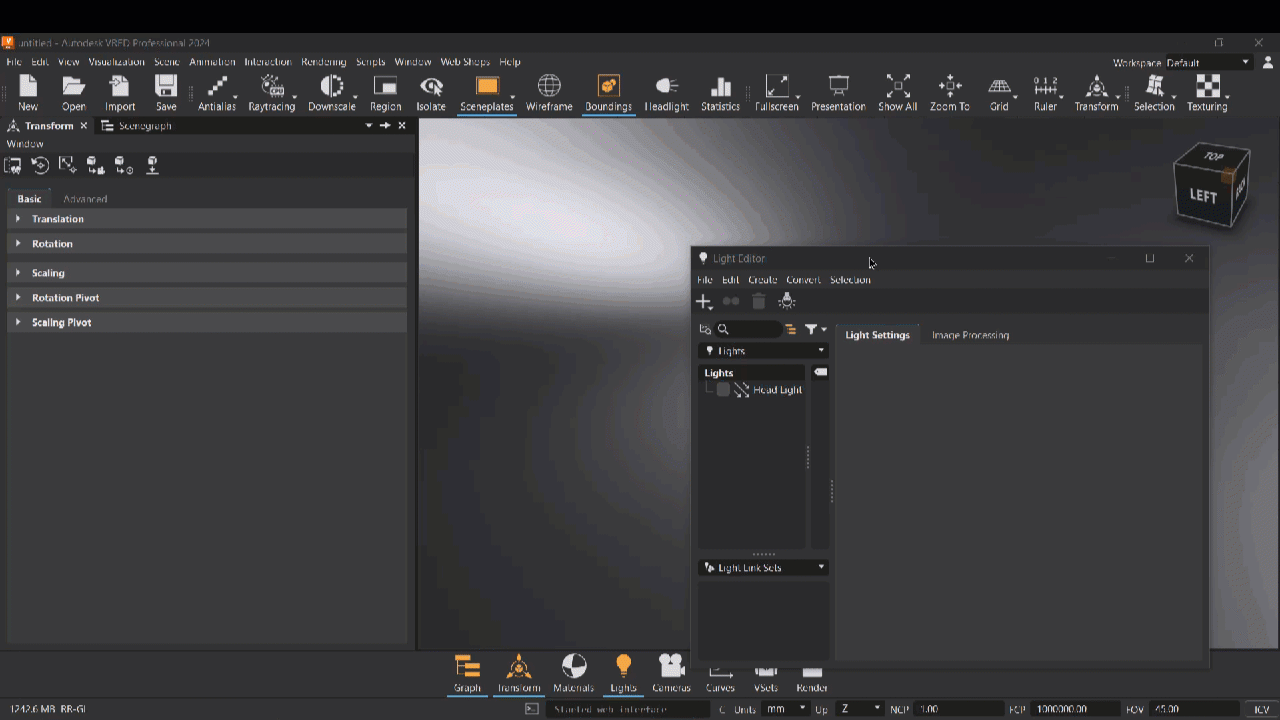The width and height of the screenshot is (1280, 720).
Task: Show the Statistics overlay
Action: point(720,93)
